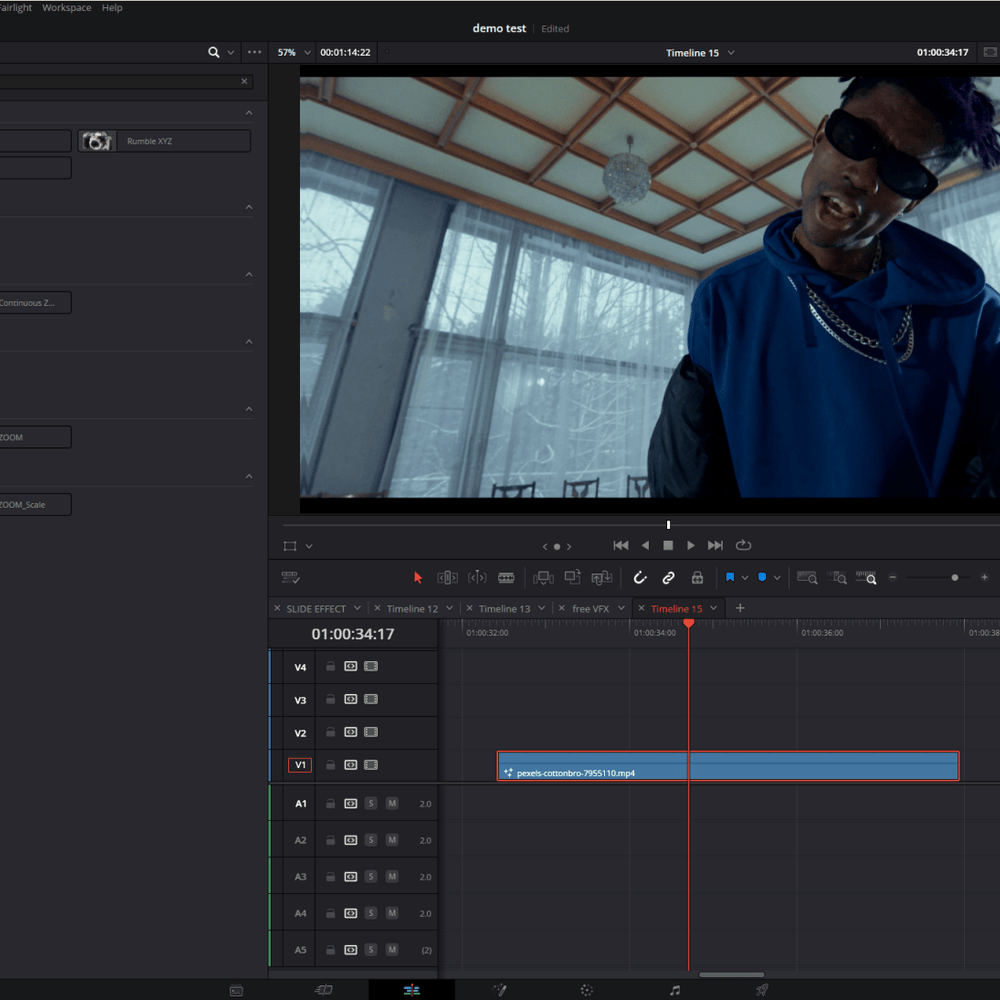Add a new timeline tab with plus
Viewport: 1000px width, 1000px height.
740,608
